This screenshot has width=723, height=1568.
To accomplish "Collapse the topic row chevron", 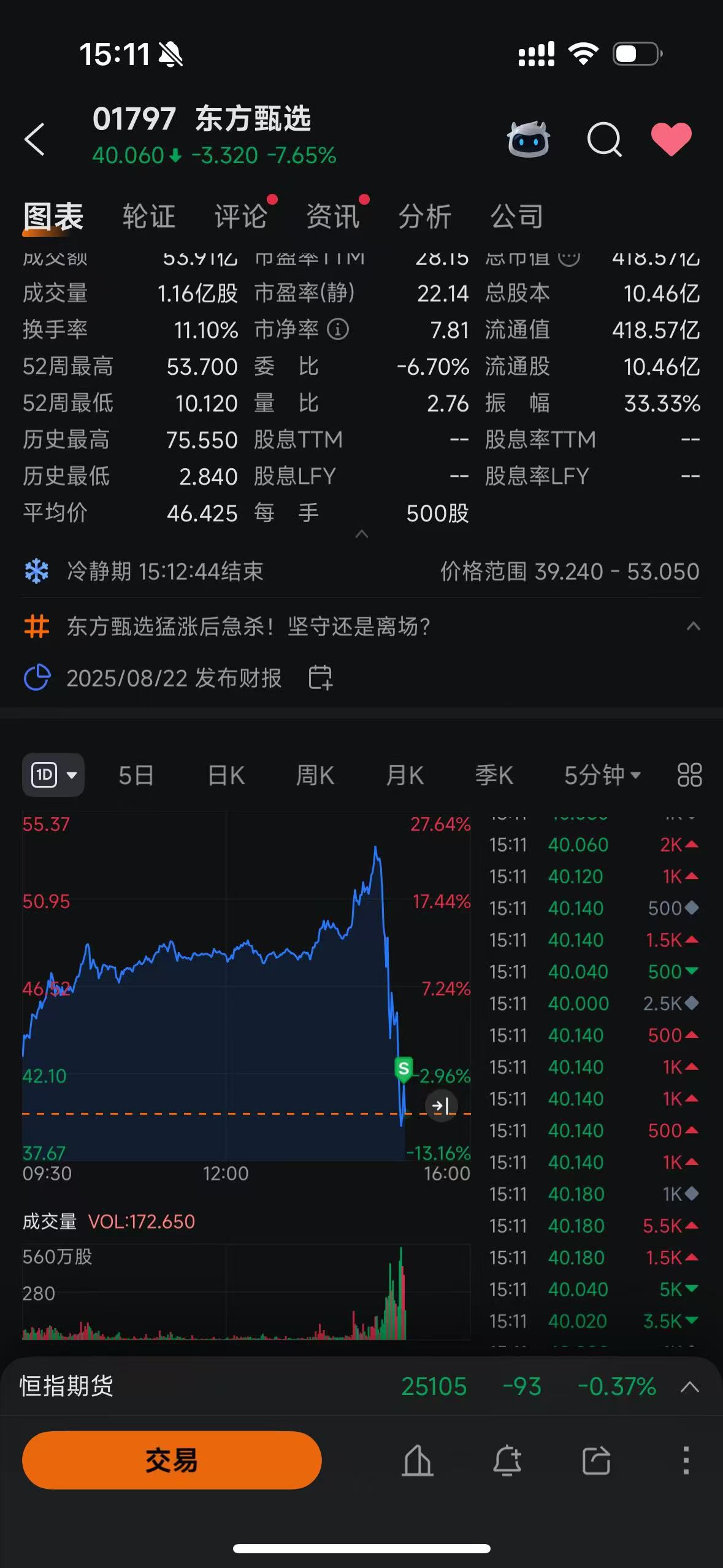I will coord(694,626).
